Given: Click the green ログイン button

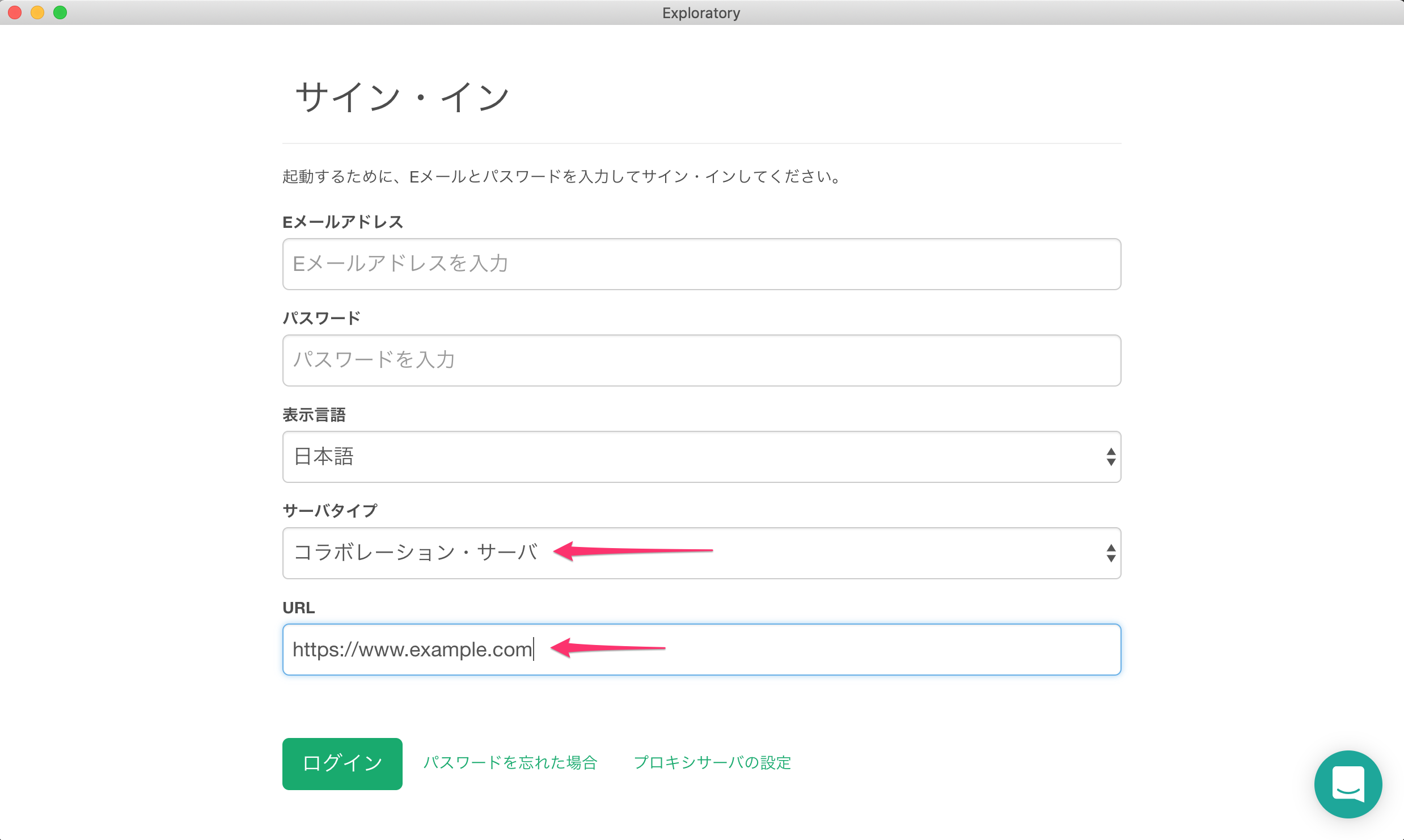Looking at the screenshot, I should (x=342, y=763).
